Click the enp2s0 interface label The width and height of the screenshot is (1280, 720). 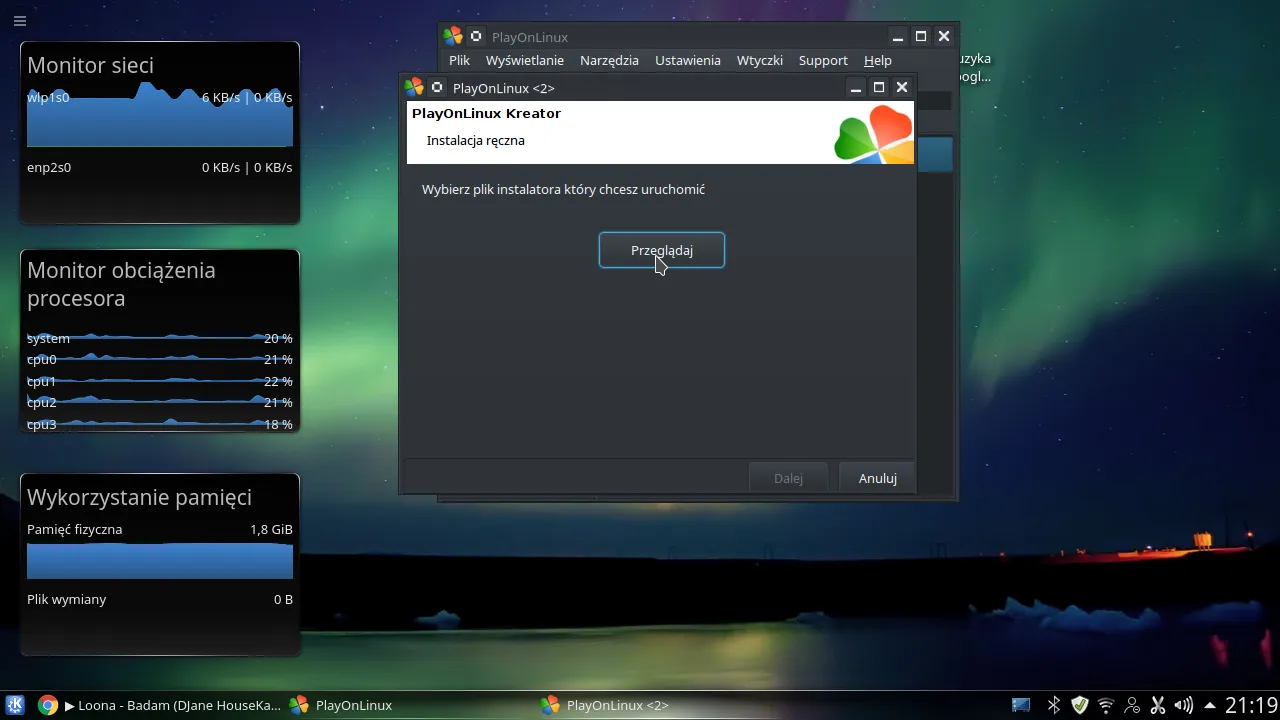[49, 167]
